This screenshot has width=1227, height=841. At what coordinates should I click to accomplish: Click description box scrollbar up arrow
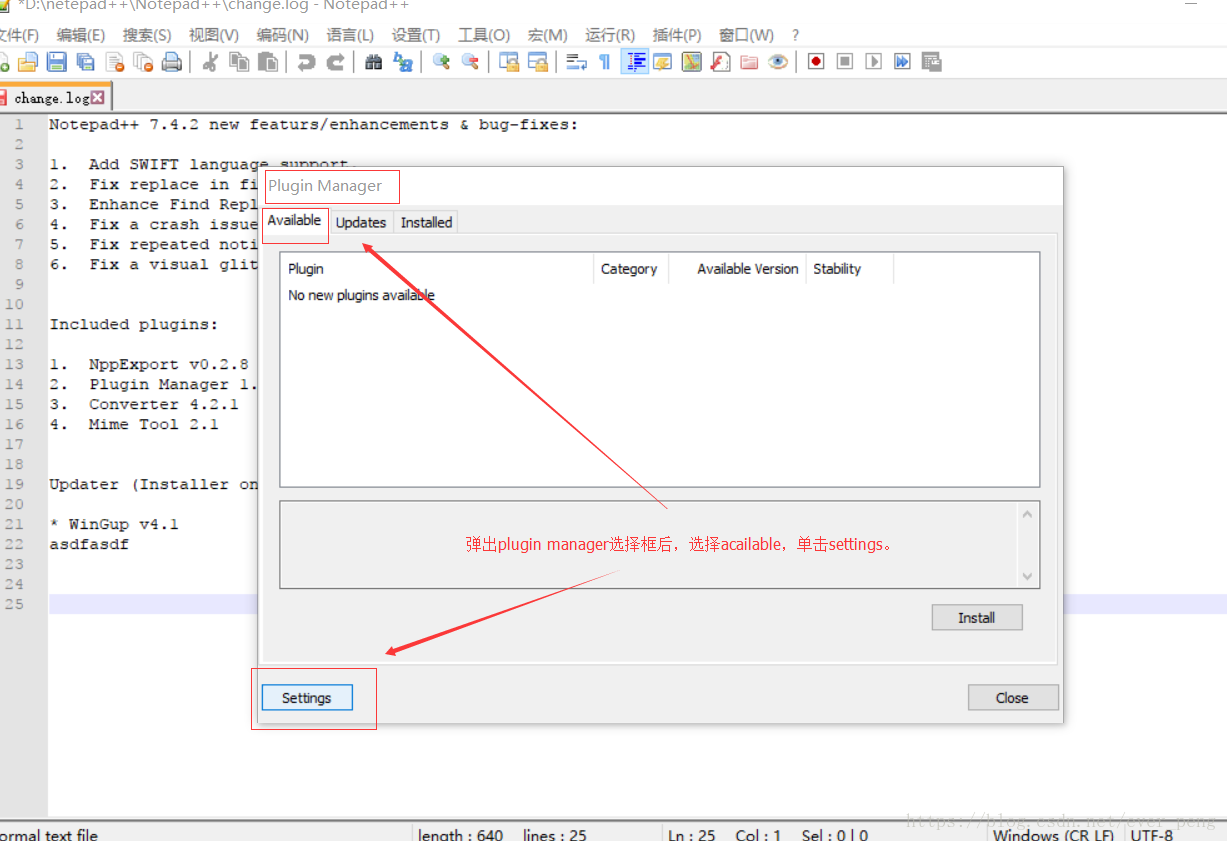tap(1027, 514)
